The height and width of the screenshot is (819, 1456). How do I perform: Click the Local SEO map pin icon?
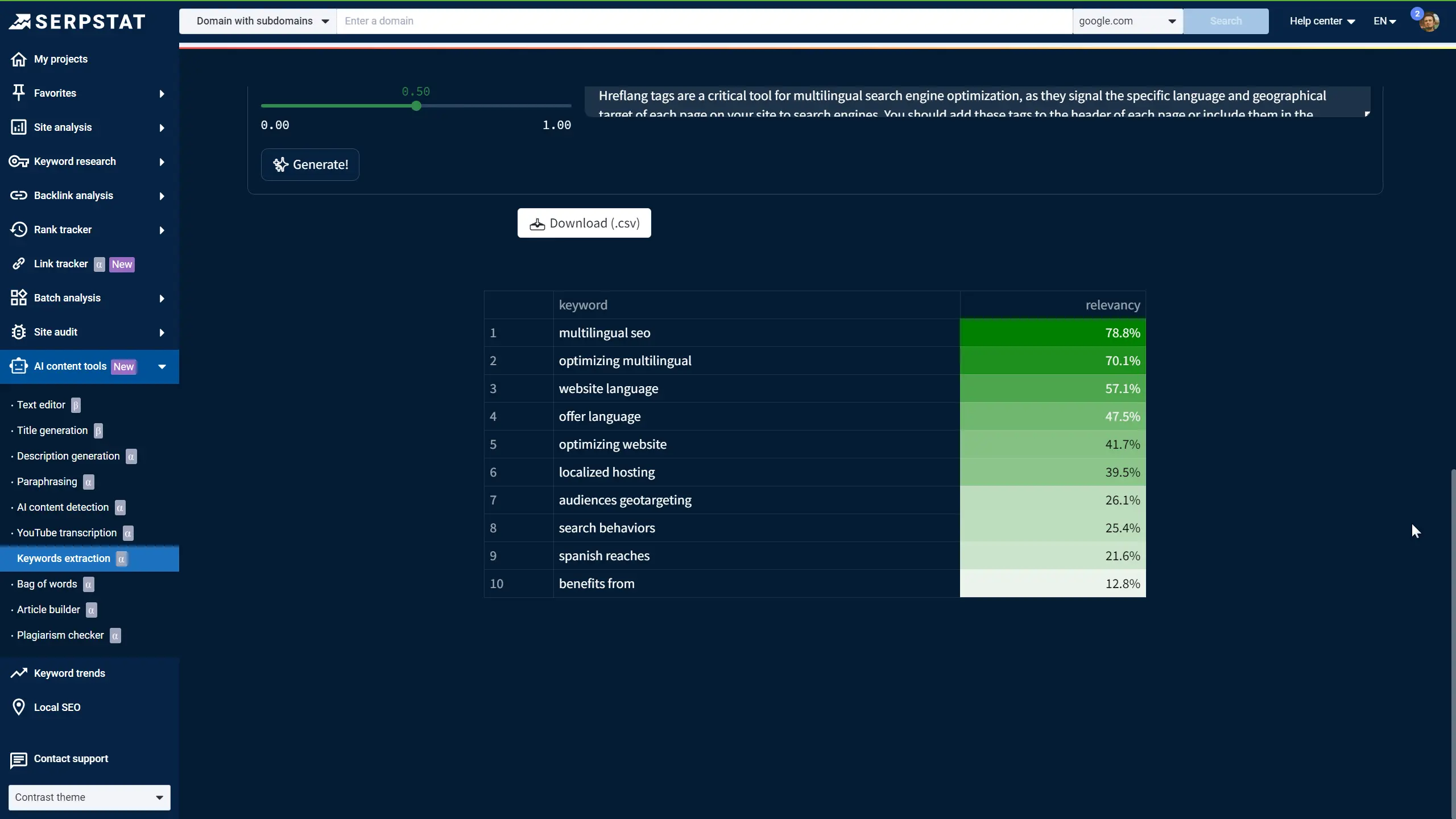19,707
